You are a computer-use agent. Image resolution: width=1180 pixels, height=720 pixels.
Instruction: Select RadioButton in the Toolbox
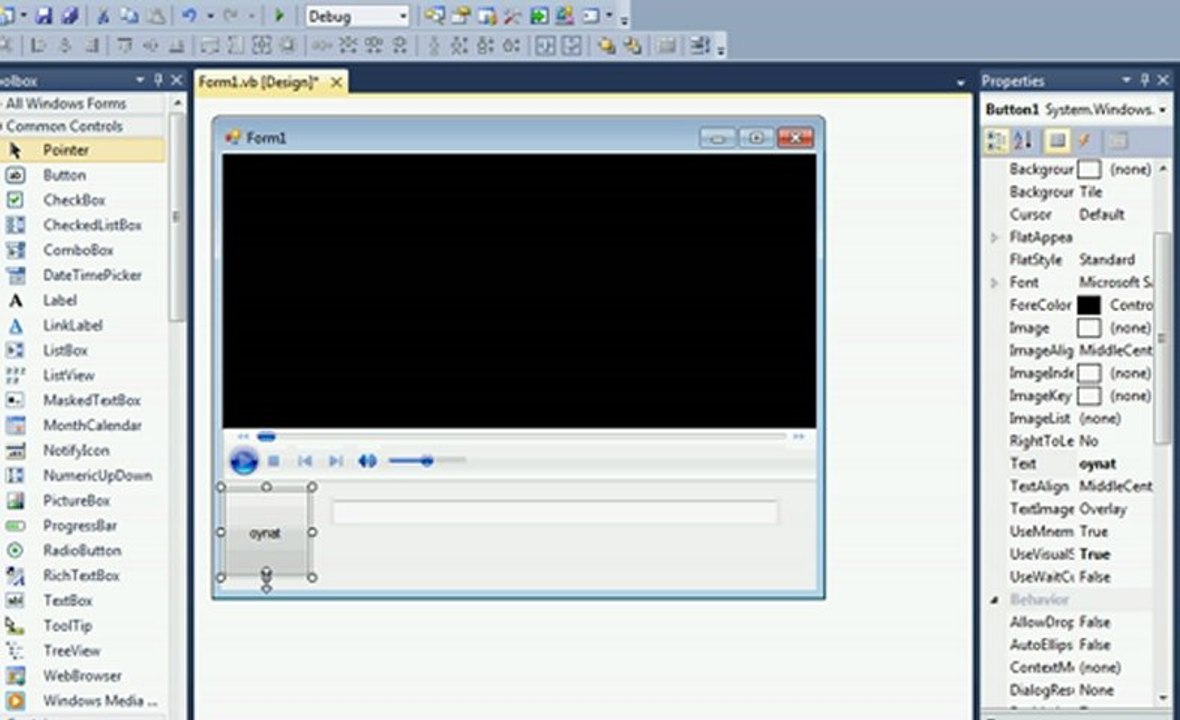click(x=83, y=550)
